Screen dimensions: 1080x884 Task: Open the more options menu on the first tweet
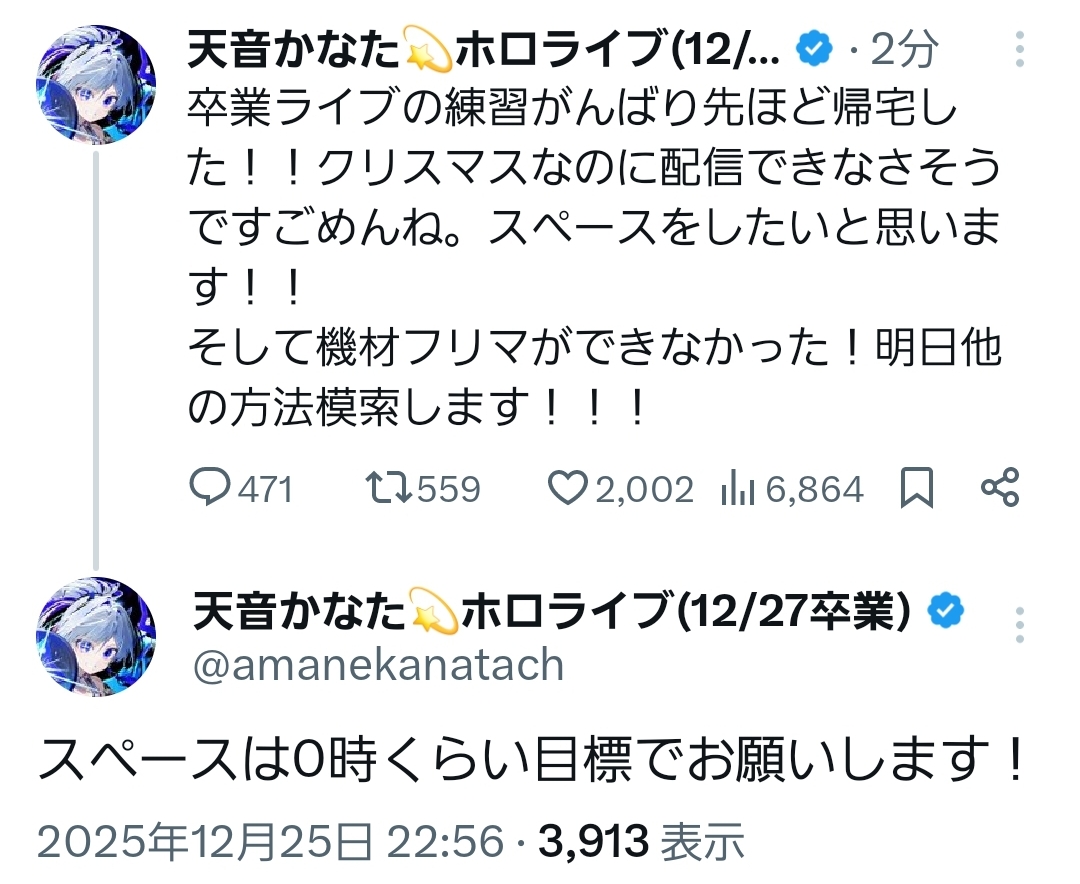[1019, 50]
